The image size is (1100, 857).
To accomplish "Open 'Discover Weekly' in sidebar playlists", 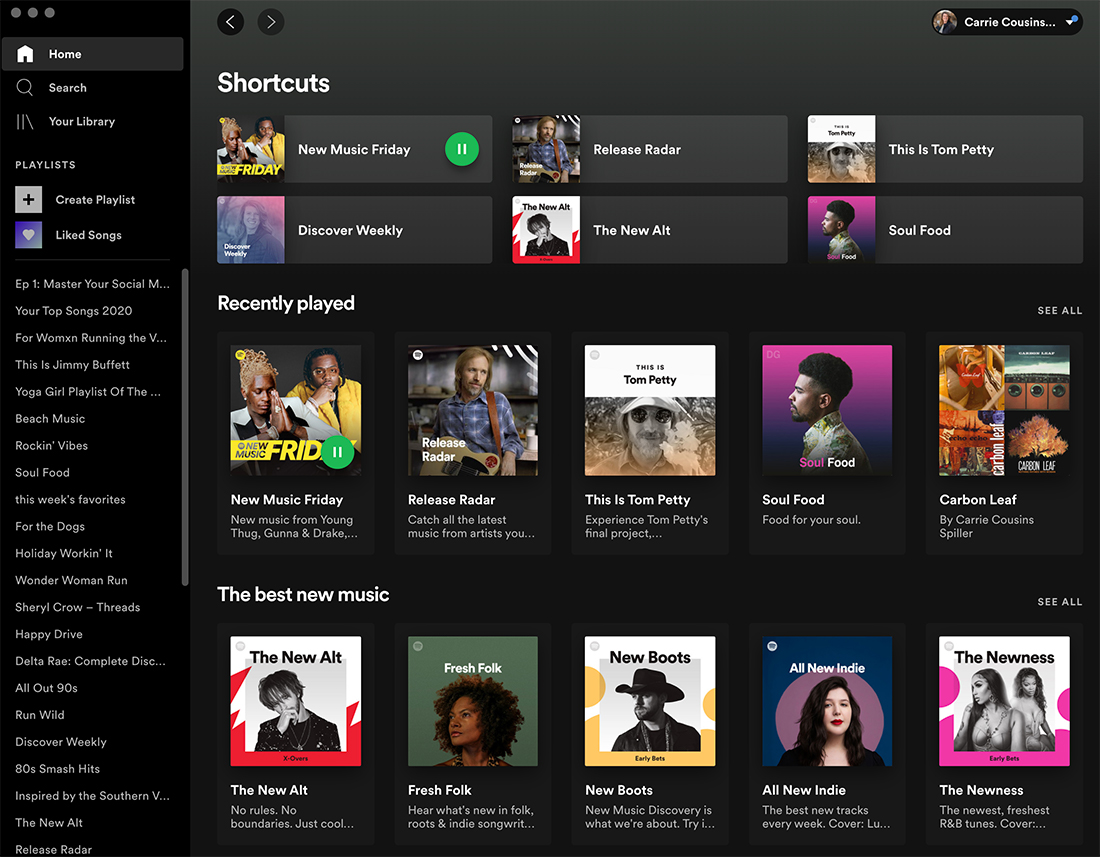I will click(61, 742).
